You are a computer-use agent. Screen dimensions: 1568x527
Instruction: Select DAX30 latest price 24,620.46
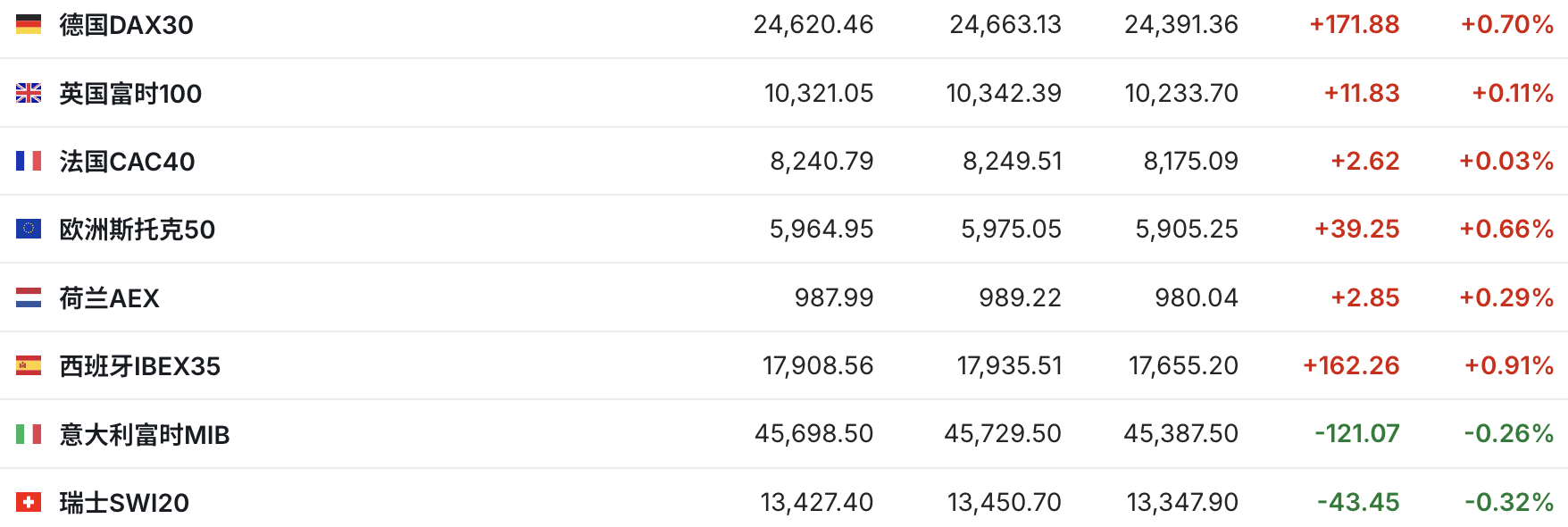[813, 25]
